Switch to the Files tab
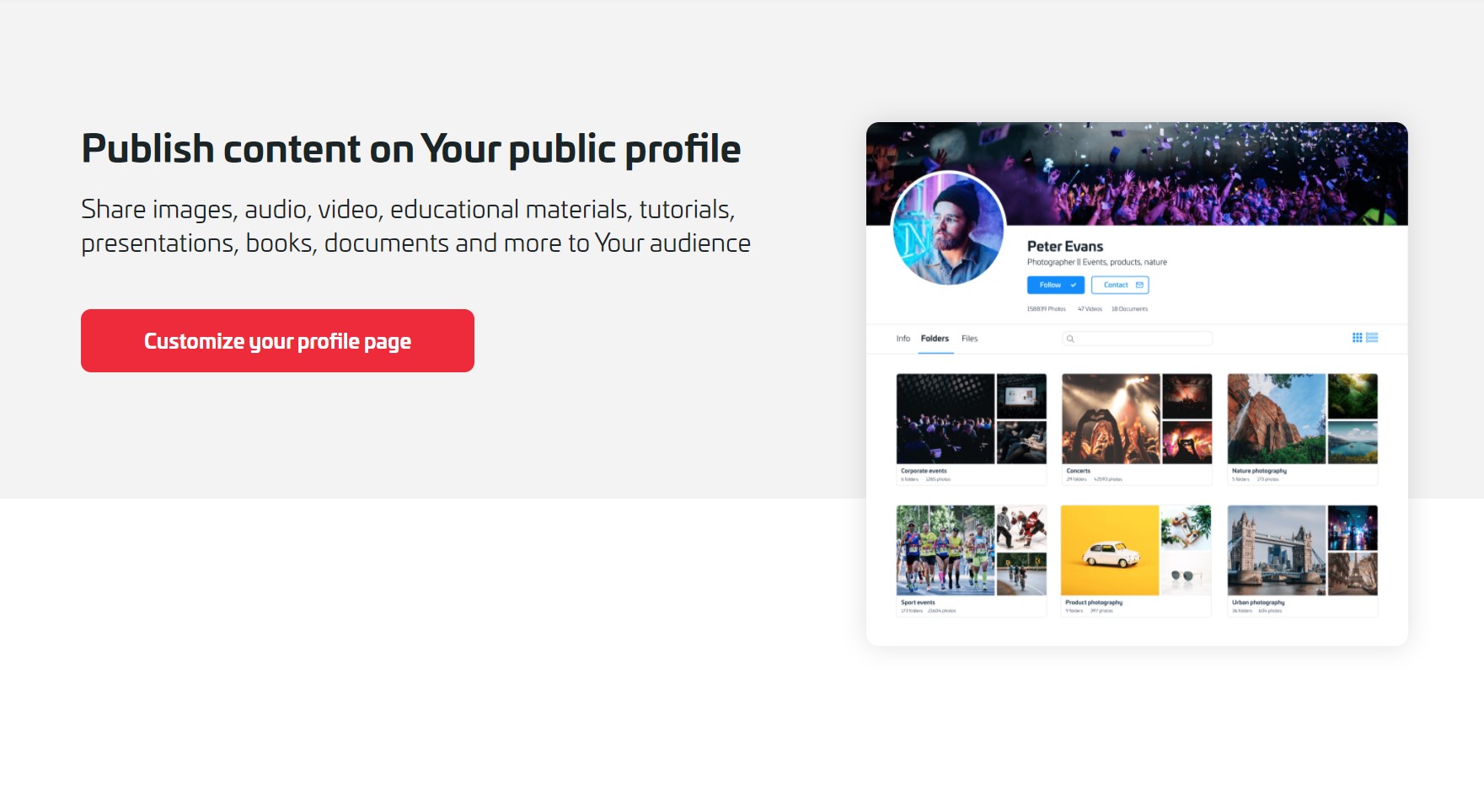1484x812 pixels. [968, 338]
